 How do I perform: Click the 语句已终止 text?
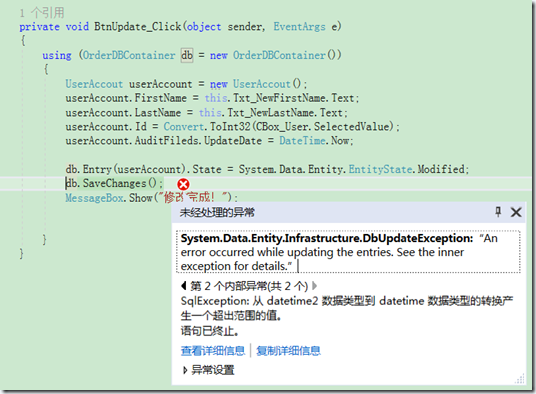tap(210, 330)
